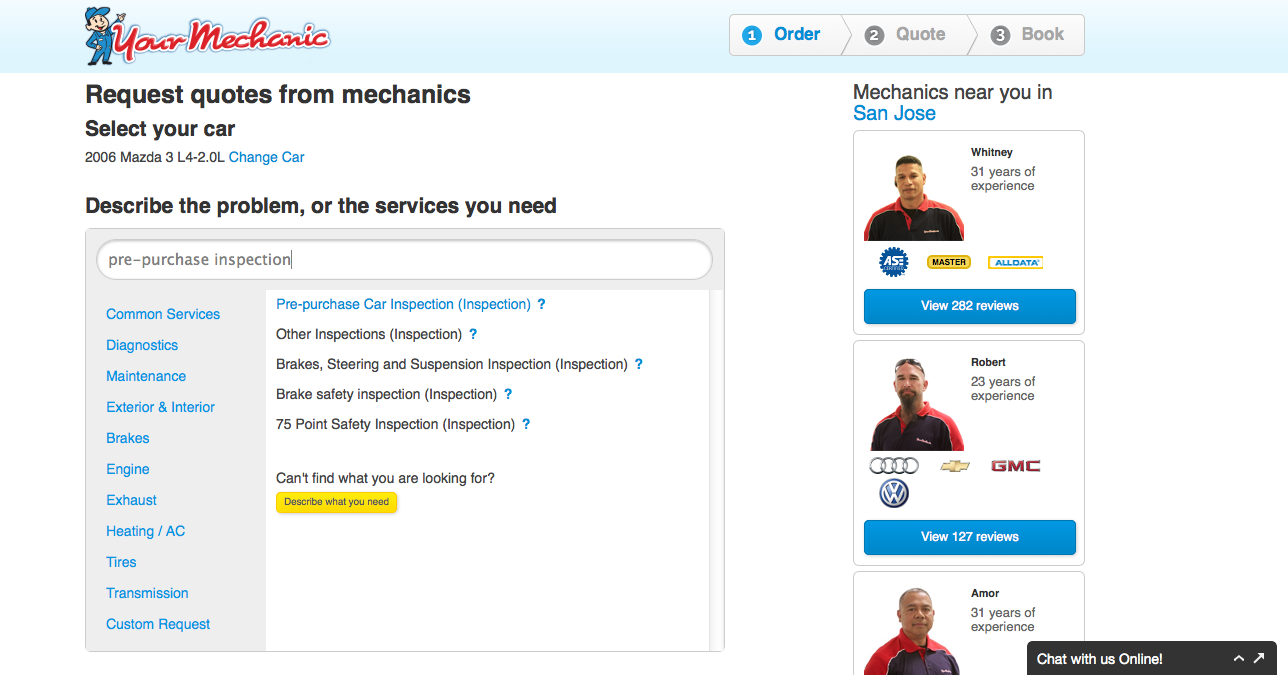1288x675 pixels.
Task: Click Whitney's Master badge
Action: (x=948, y=262)
